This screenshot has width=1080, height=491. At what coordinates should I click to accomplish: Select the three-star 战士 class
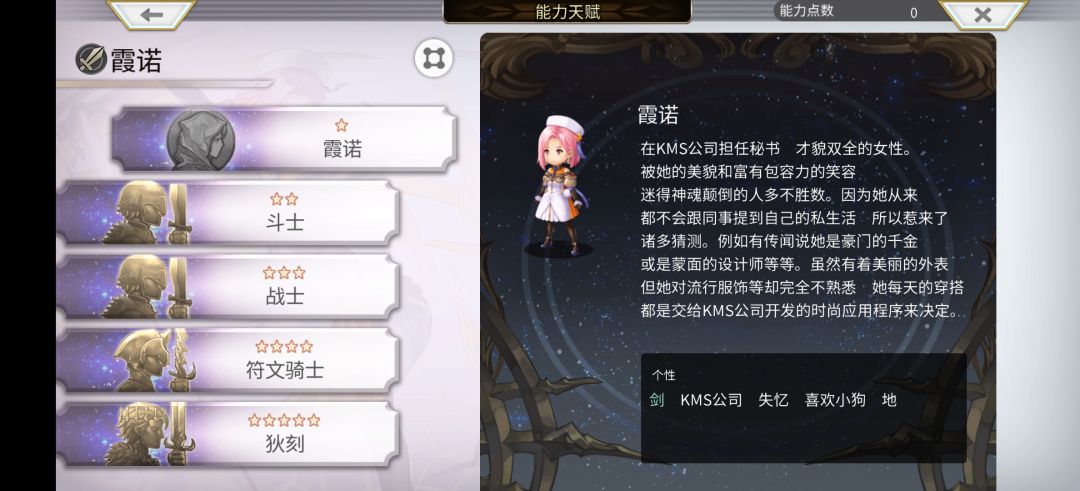click(x=228, y=286)
